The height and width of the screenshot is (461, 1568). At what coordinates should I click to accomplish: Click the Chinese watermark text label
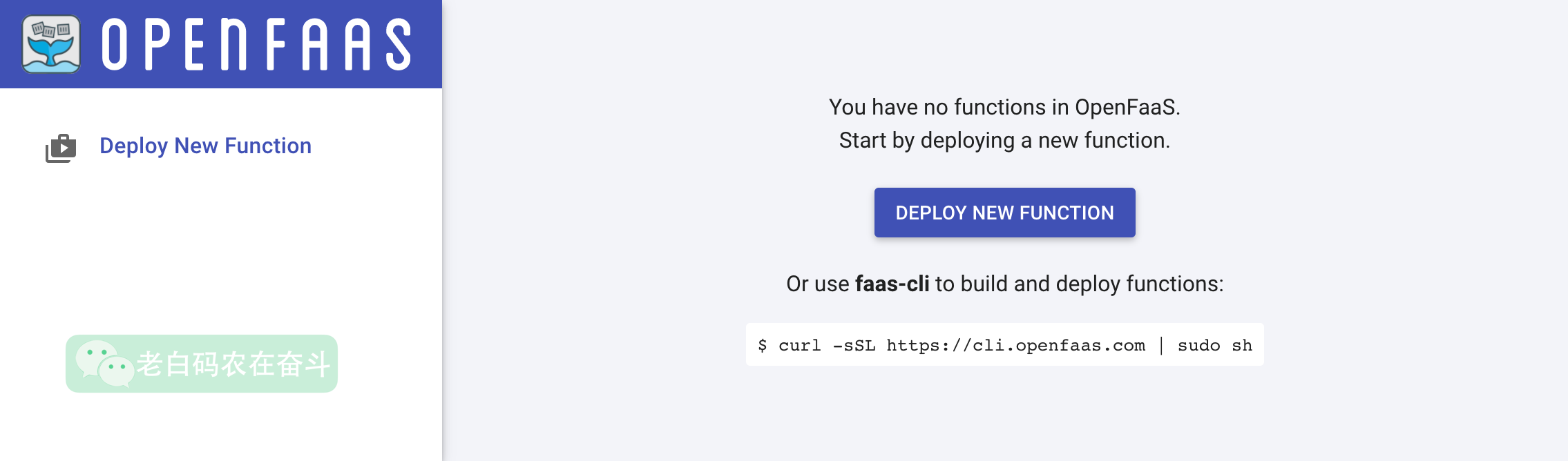(x=233, y=364)
